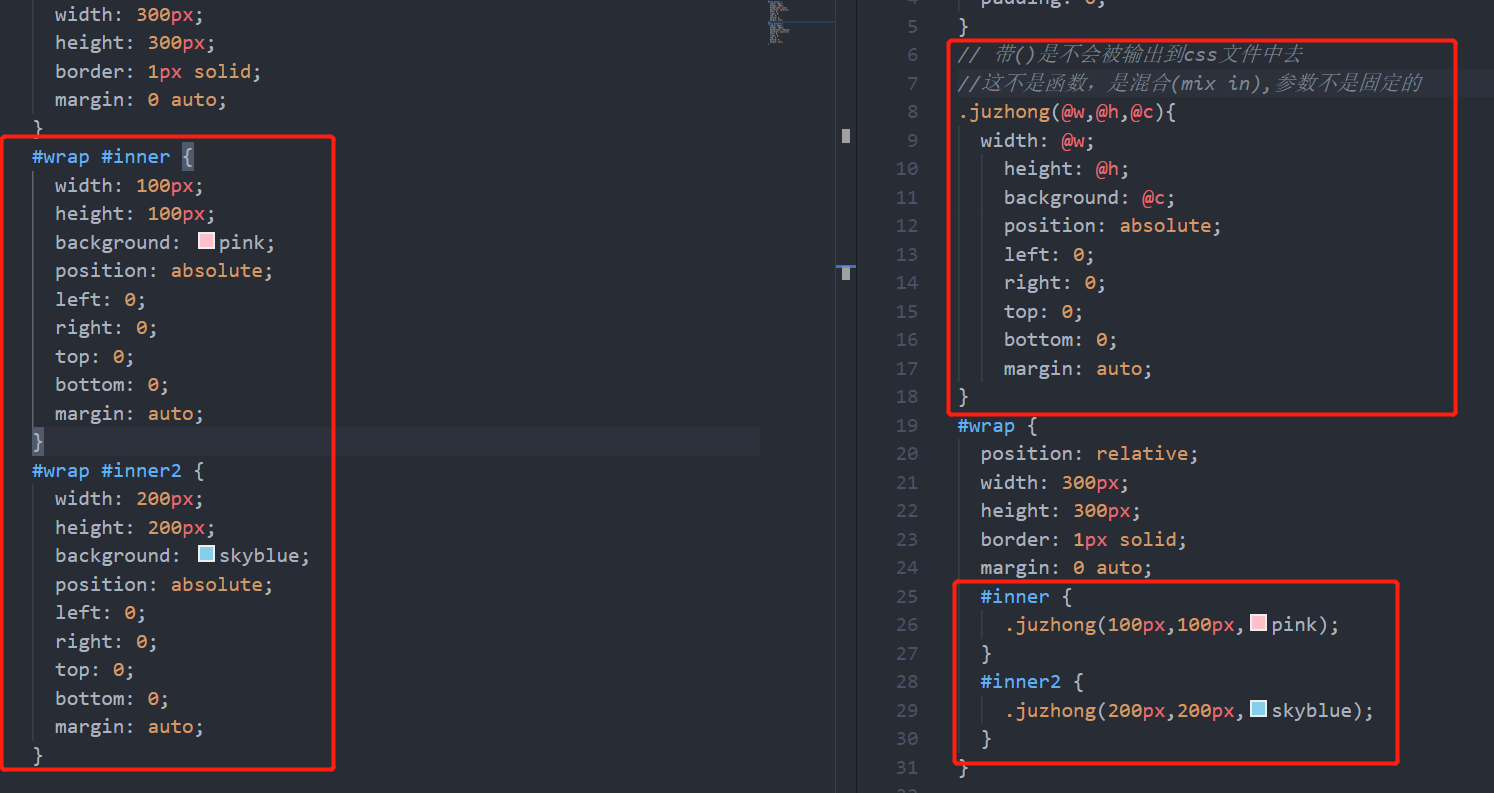Click 'width: @w;' in right pane
The width and height of the screenshot is (1494, 793).
pyautogui.click(x=1038, y=140)
